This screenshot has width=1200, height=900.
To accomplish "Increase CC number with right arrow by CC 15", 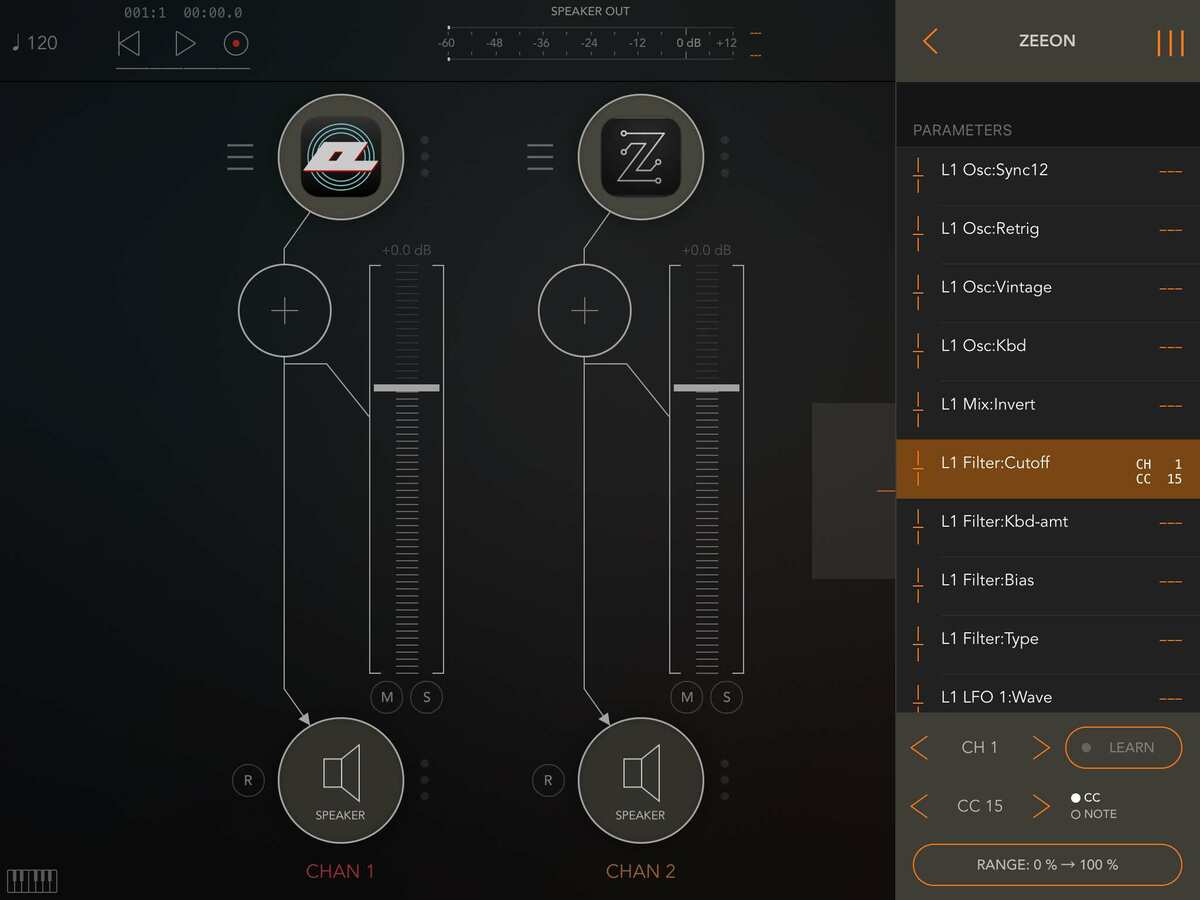I will (1041, 806).
